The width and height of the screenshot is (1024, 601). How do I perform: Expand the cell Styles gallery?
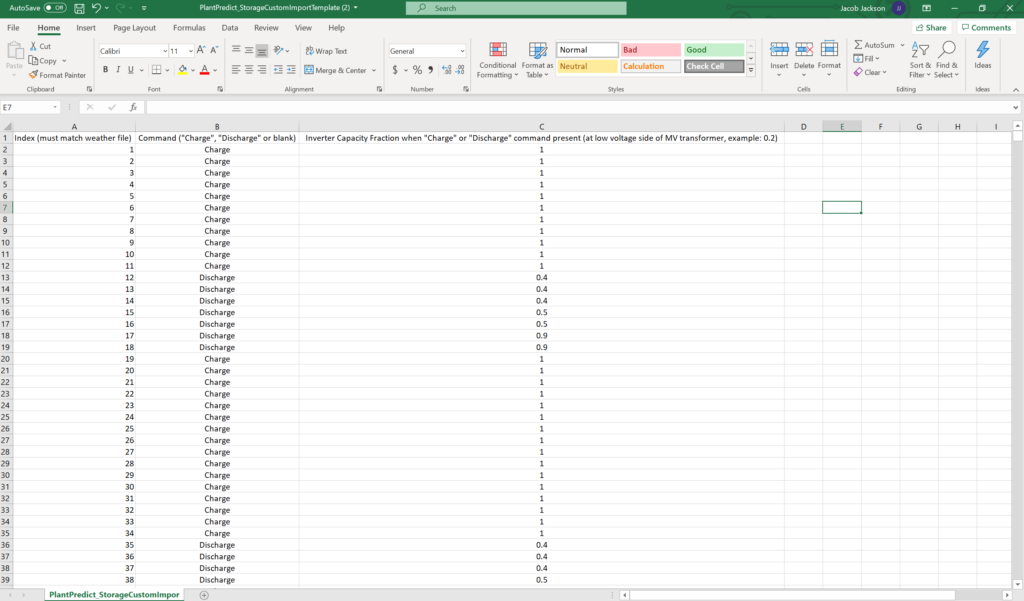pyautogui.click(x=751, y=69)
